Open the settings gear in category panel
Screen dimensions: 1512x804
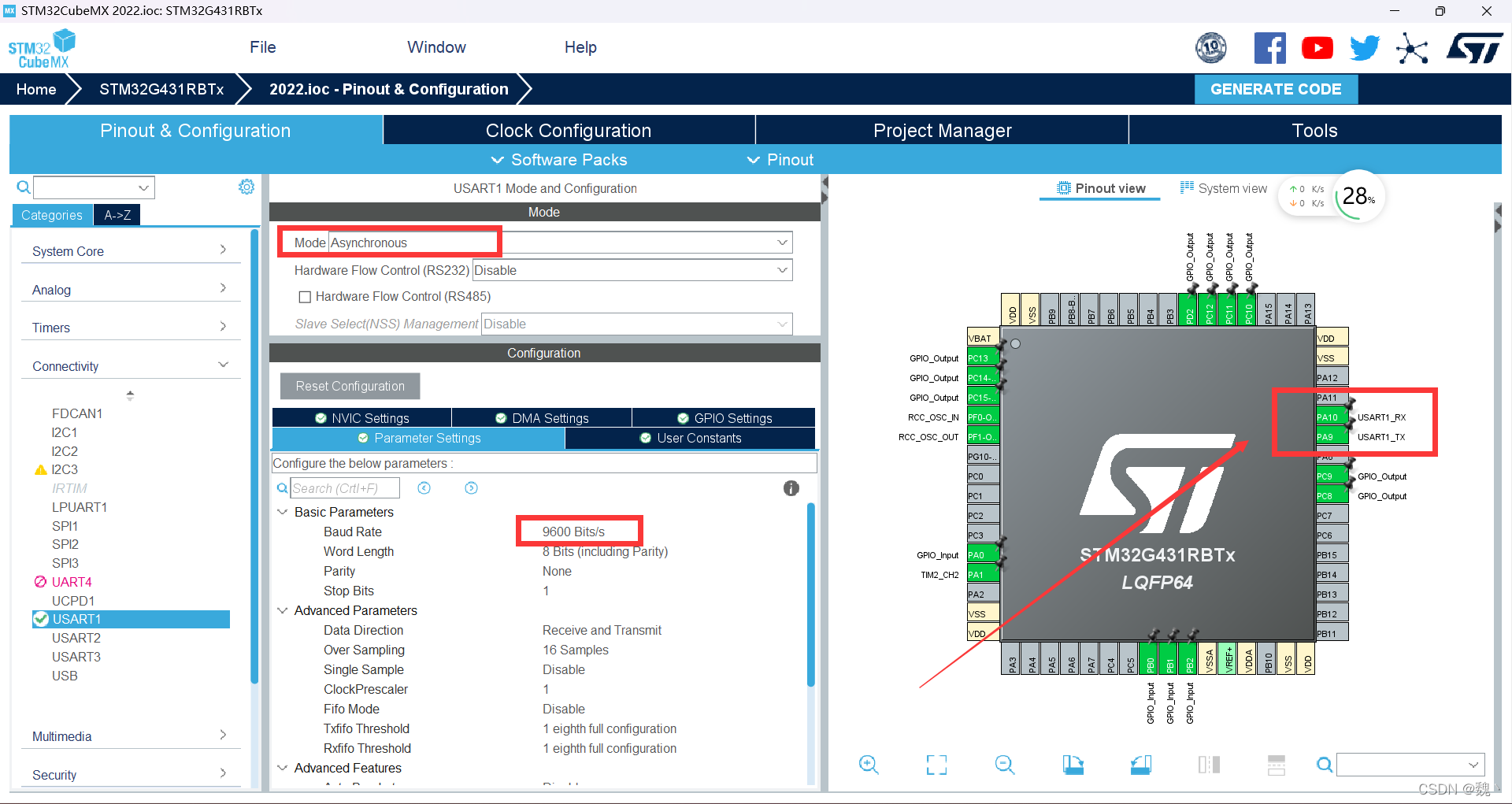click(246, 187)
